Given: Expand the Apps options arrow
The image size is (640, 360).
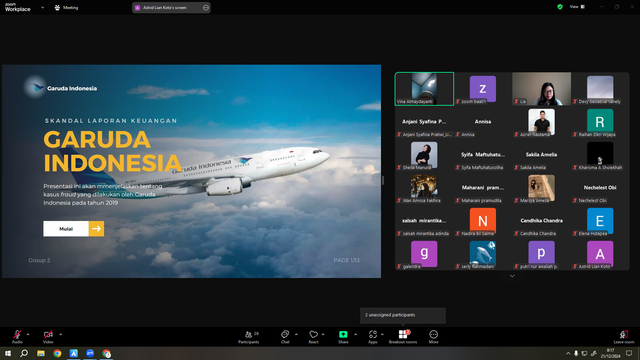Looking at the screenshot, I should pyautogui.click(x=382, y=334).
